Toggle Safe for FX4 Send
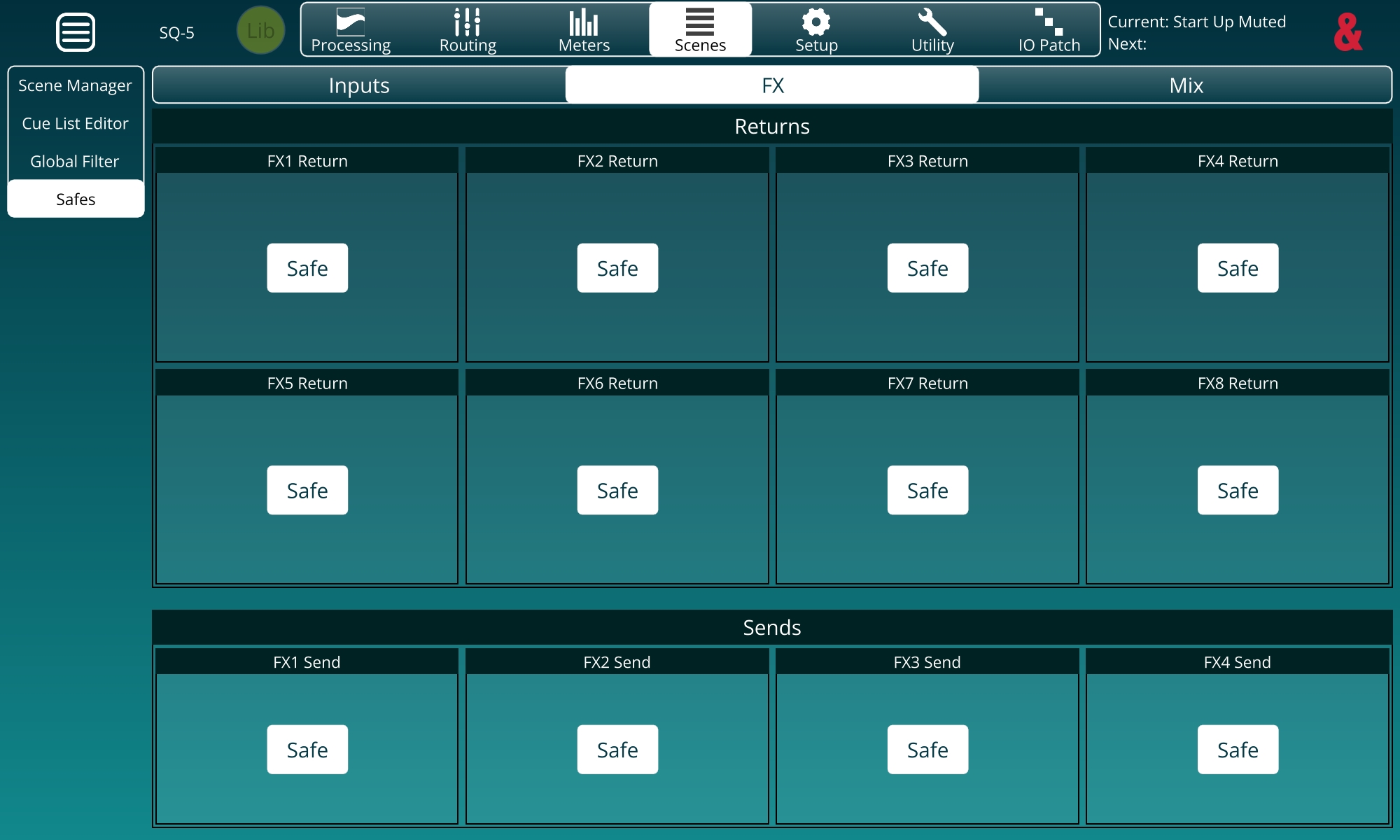 [x=1238, y=750]
